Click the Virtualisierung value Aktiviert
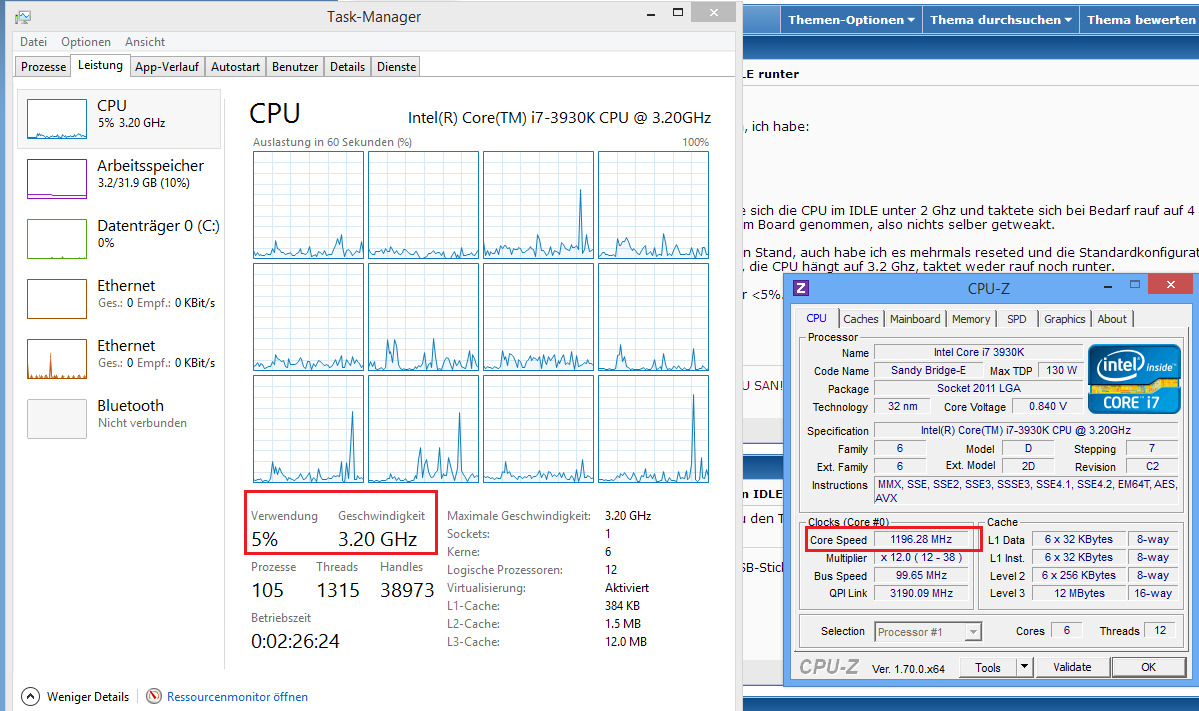 [x=626, y=588]
